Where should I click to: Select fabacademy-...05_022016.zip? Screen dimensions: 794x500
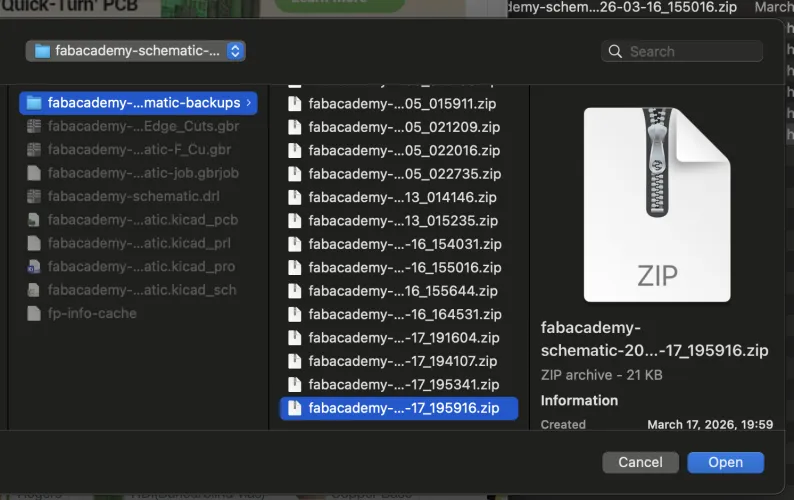pos(399,150)
